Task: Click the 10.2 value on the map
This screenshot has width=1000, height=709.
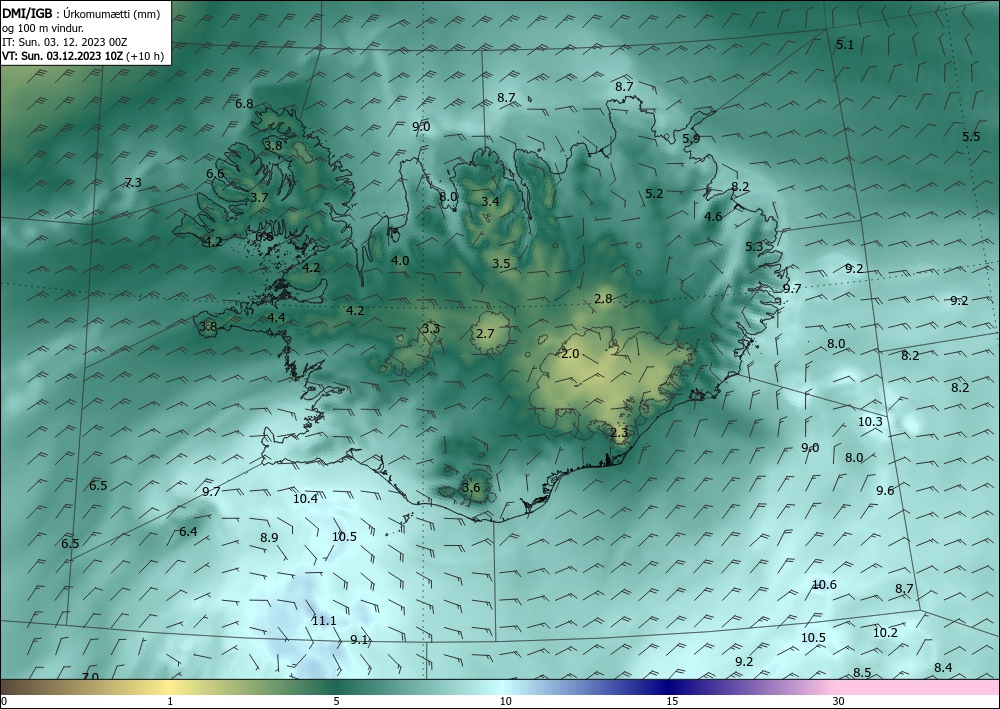Action: pyautogui.click(x=885, y=632)
